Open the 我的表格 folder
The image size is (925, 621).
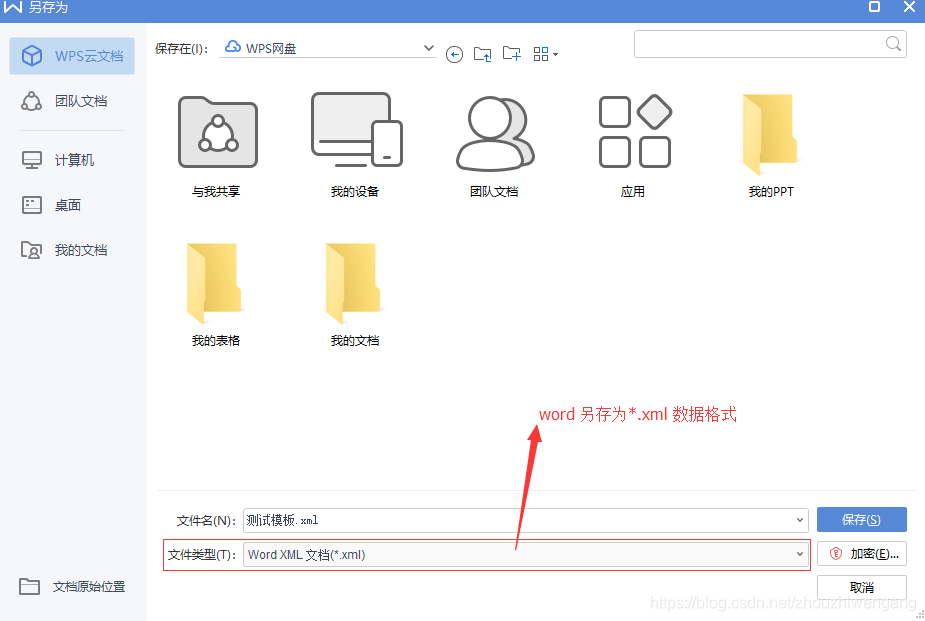[x=215, y=295]
